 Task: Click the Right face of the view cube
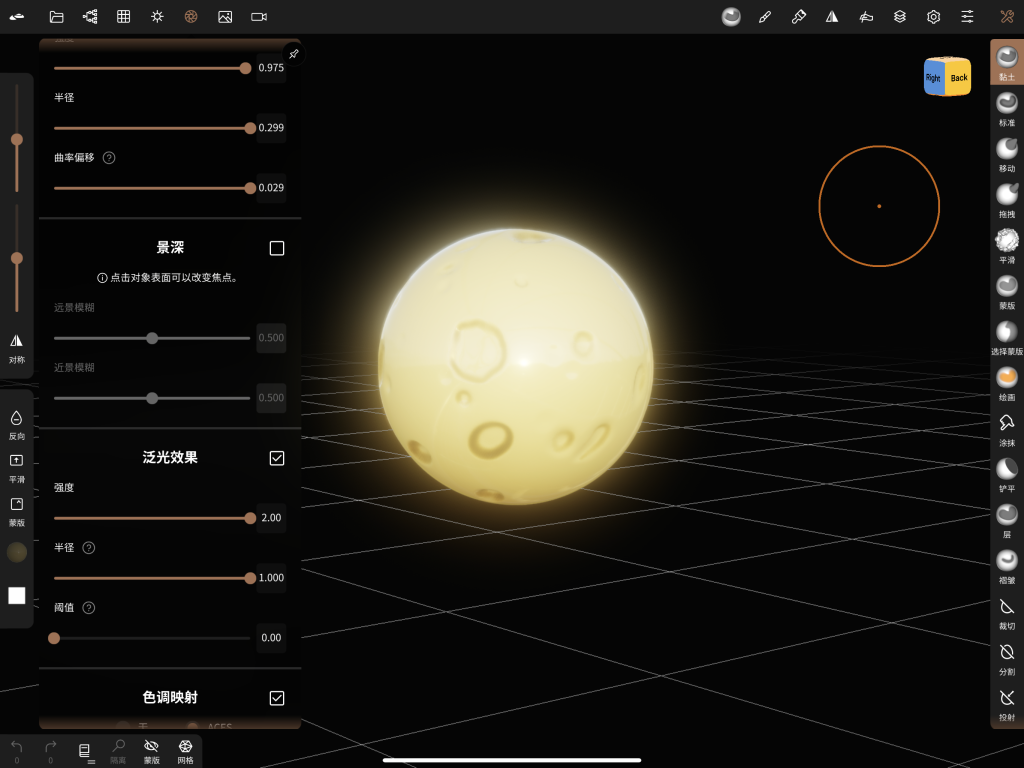point(934,78)
